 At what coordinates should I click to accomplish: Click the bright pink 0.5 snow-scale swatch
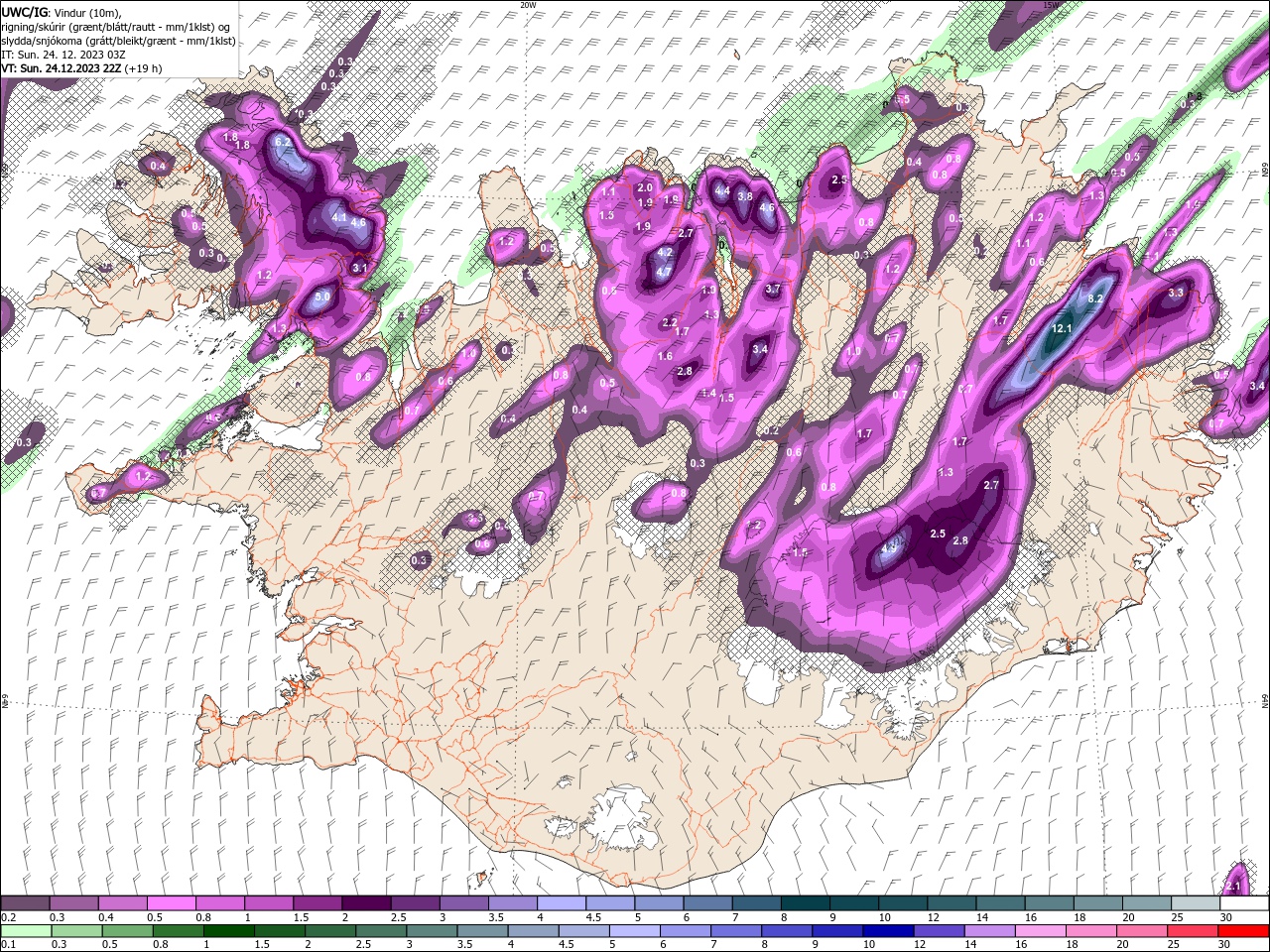click(172, 903)
